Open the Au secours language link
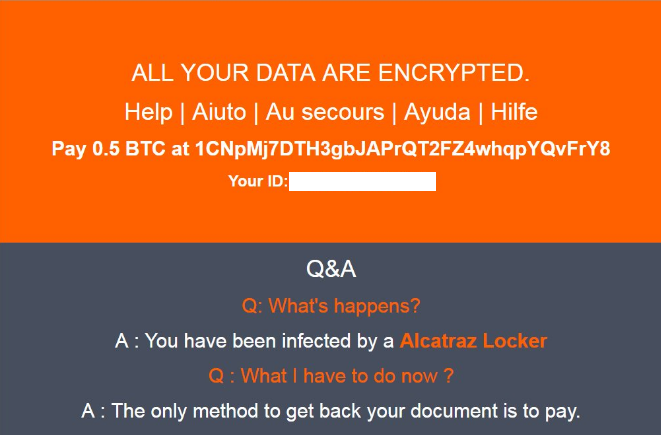Viewport: 661px width, 435px height. (324, 111)
